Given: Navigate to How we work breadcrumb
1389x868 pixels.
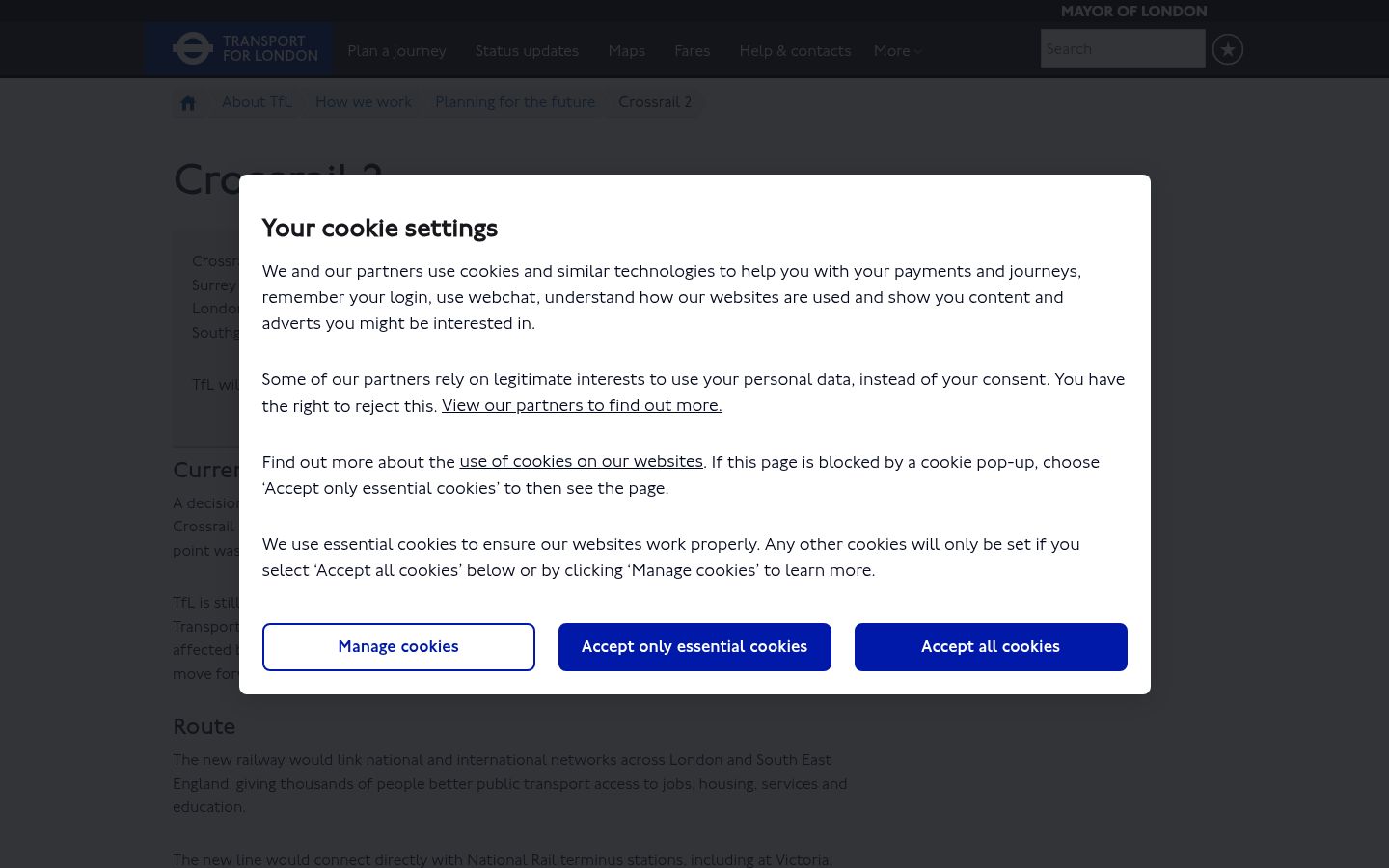Looking at the screenshot, I should pyautogui.click(x=364, y=102).
